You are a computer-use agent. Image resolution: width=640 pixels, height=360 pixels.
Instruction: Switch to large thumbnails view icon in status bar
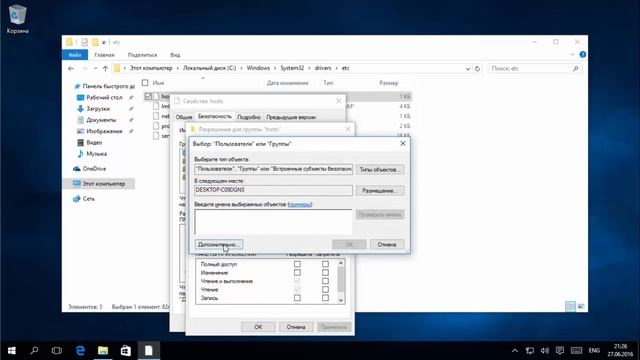click(x=581, y=306)
